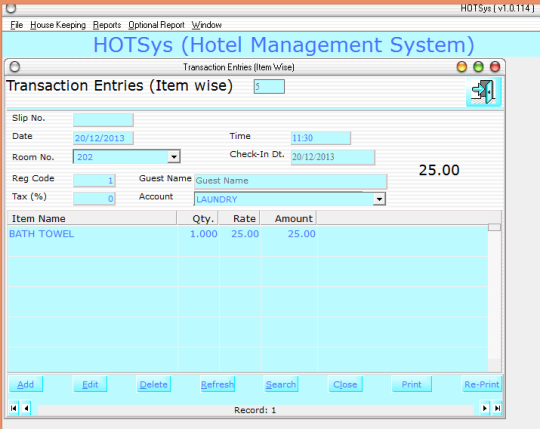Go to next record arrow

(485, 408)
